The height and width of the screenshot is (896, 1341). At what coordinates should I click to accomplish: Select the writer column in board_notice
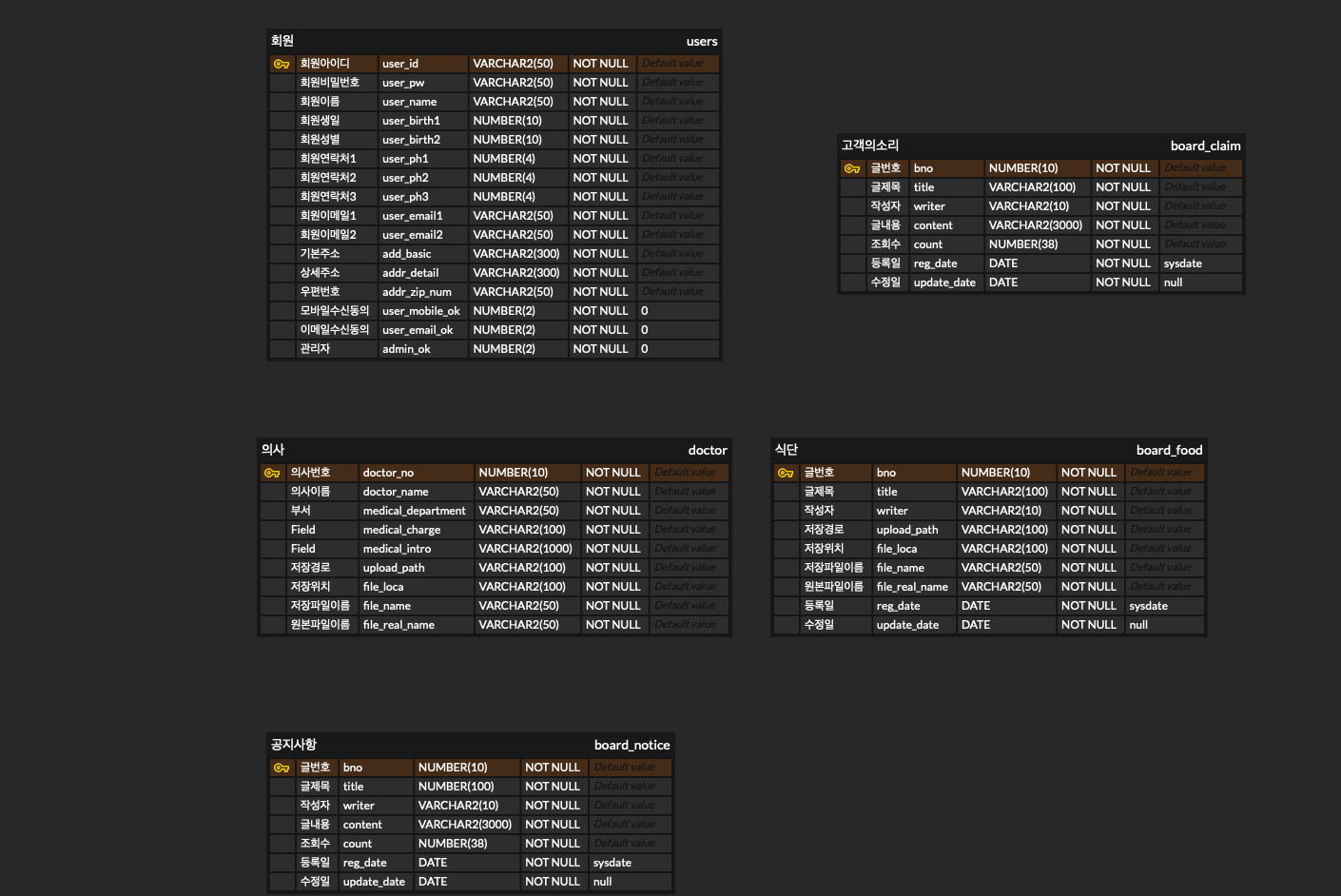[359, 806]
